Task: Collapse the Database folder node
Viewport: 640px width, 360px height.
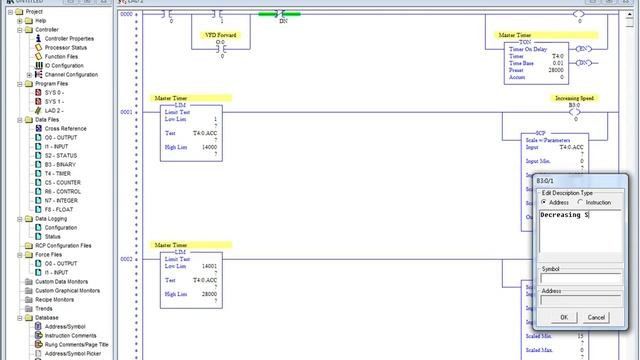Action: coord(20,318)
